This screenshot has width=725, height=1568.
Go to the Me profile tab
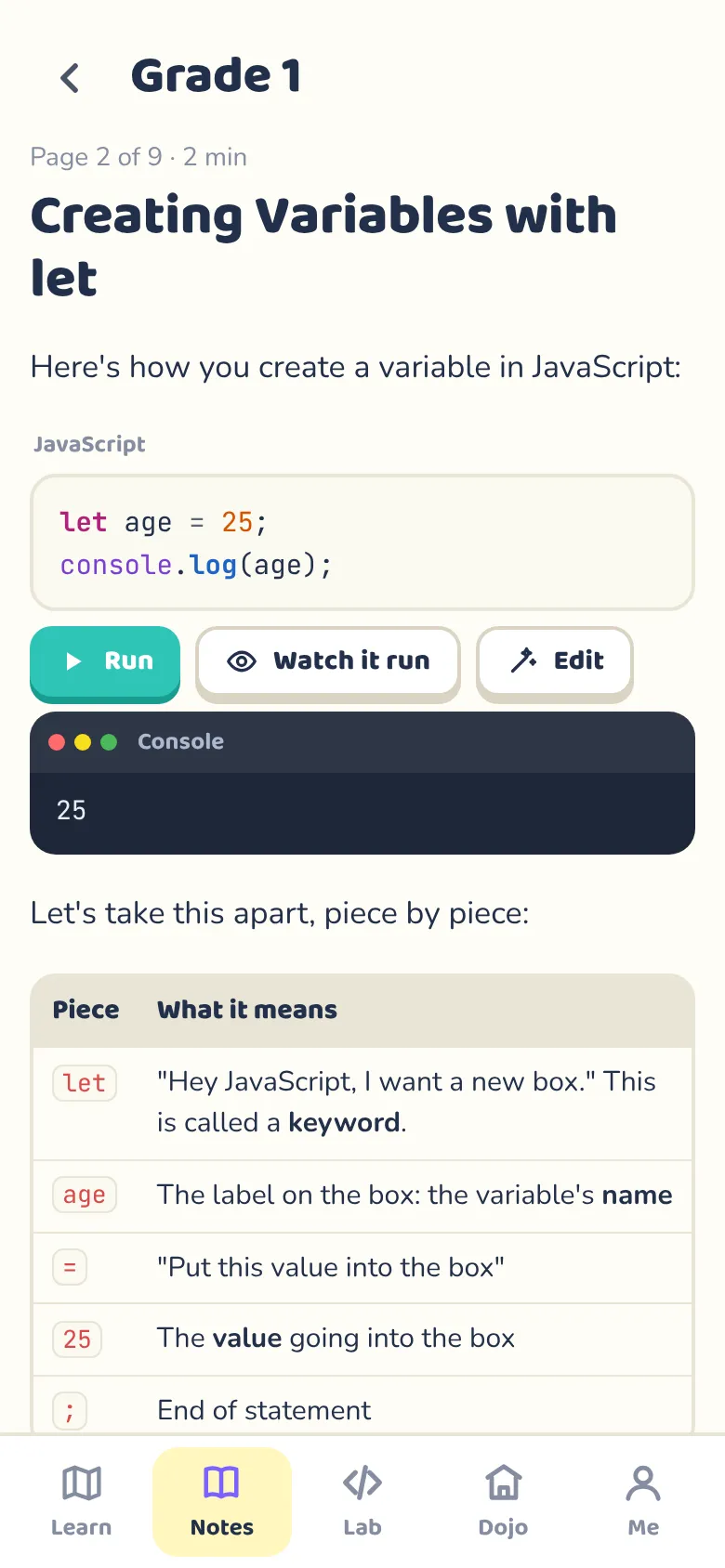pos(643,1502)
